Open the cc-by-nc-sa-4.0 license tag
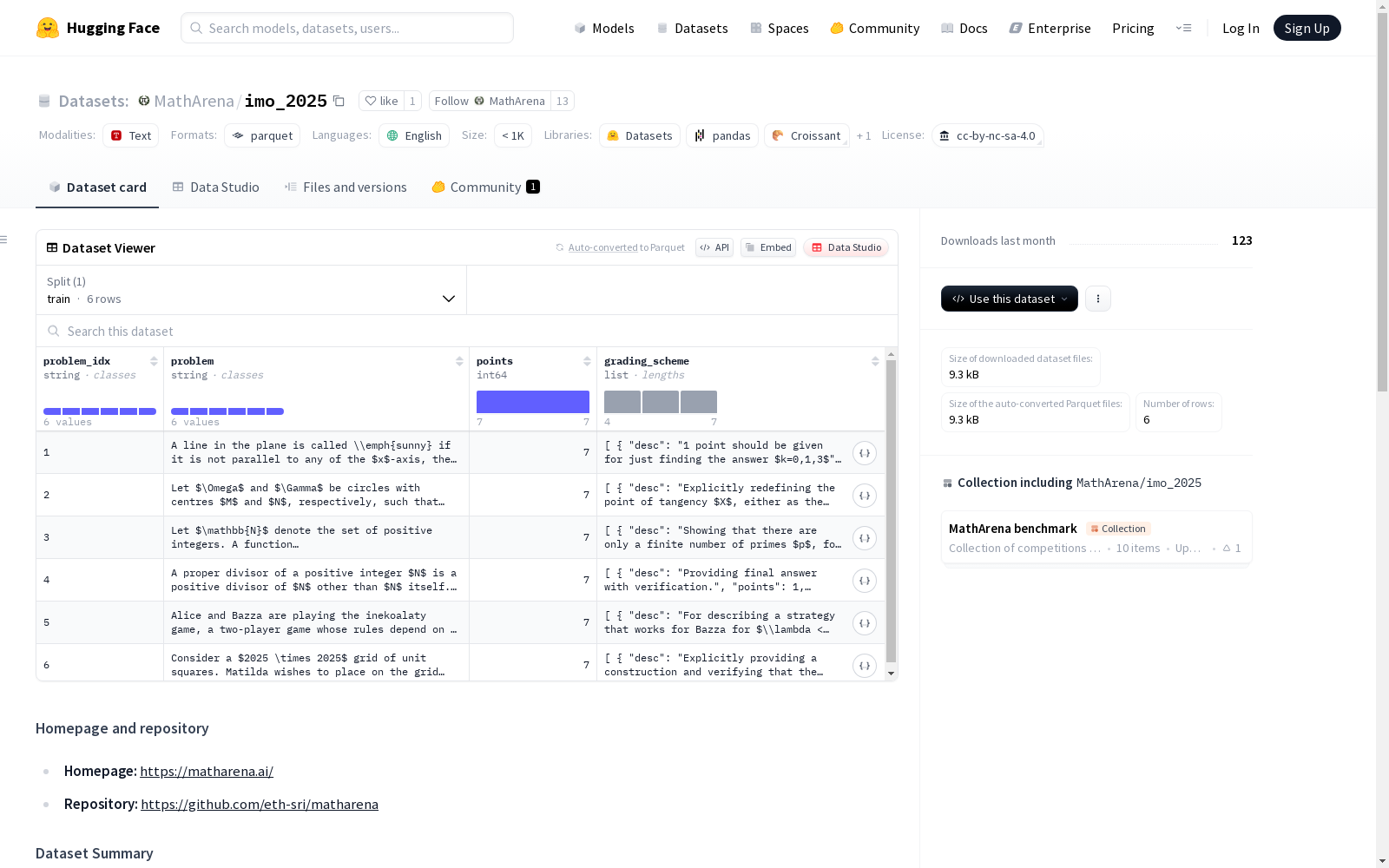Screen dimensions: 1389x868 click(988, 135)
